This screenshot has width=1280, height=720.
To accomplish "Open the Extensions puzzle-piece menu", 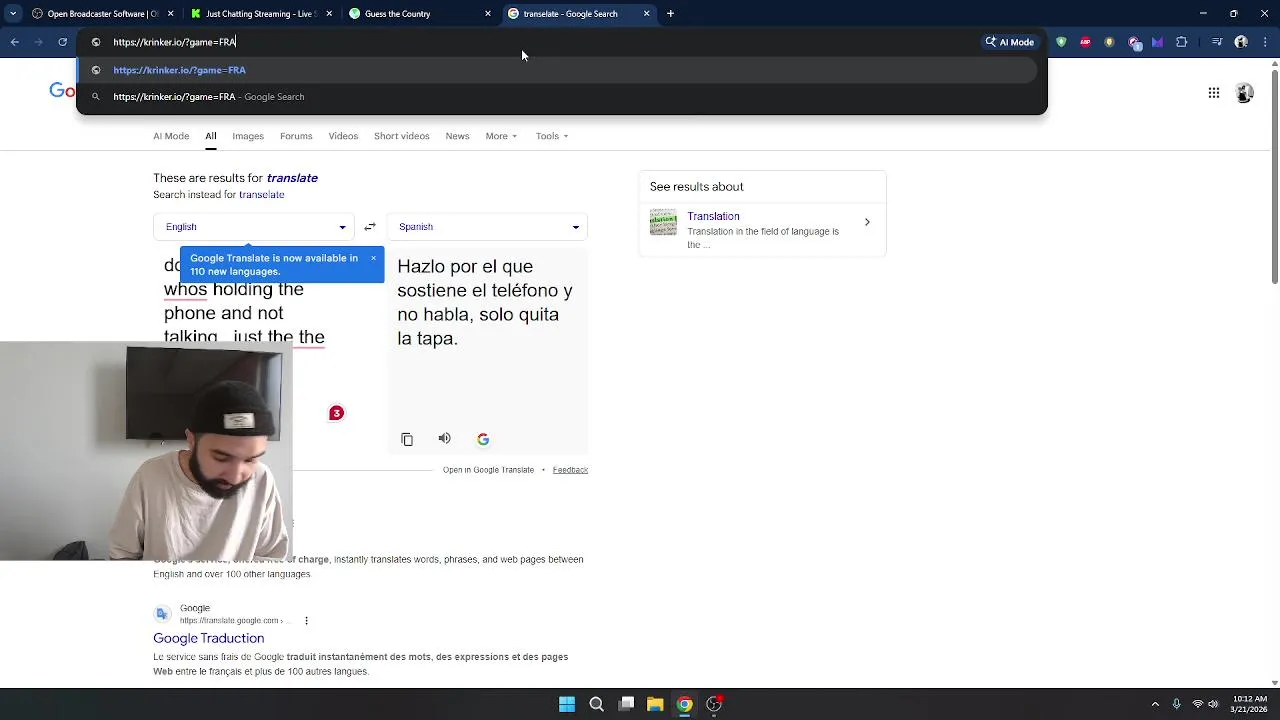I will click(x=1182, y=42).
